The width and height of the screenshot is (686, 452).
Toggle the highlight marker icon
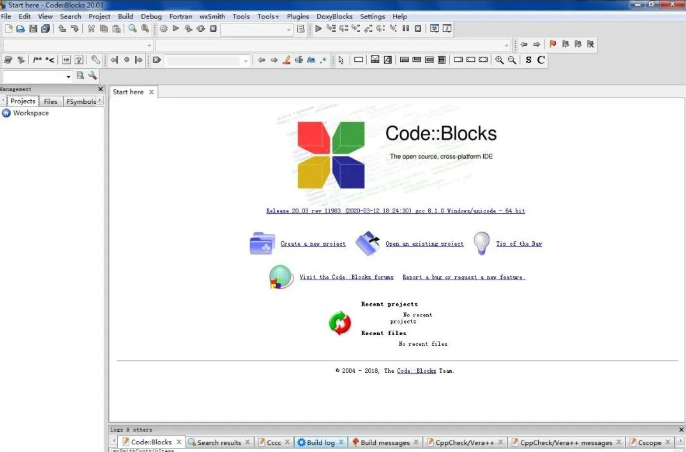(287, 60)
